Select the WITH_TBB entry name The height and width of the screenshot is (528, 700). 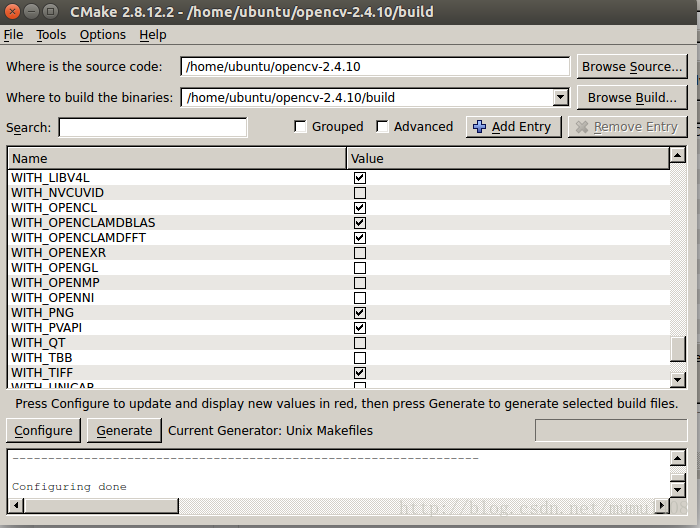[x=42, y=358]
